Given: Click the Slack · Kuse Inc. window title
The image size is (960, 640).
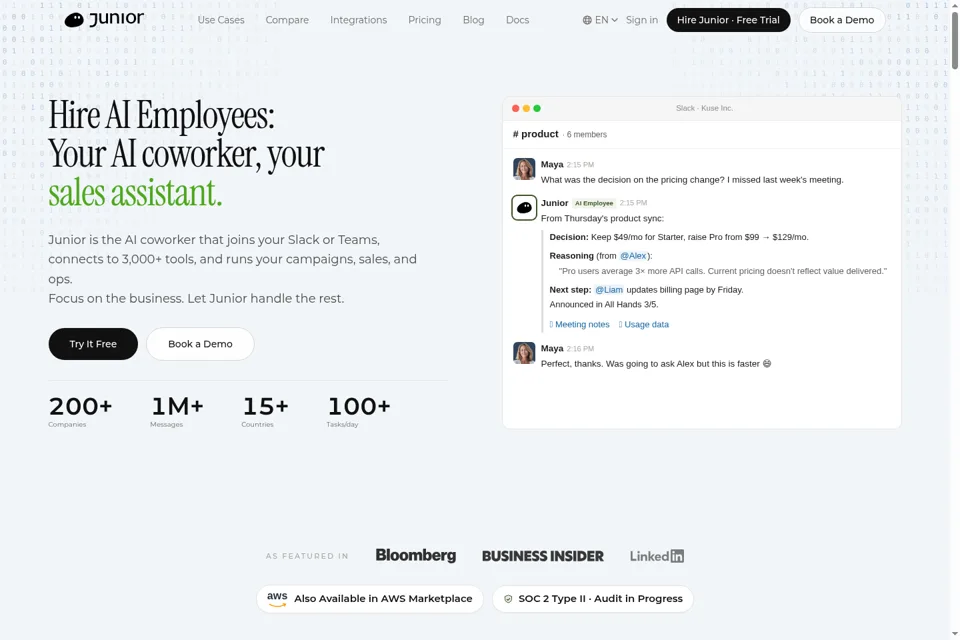Looking at the screenshot, I should 704,108.
